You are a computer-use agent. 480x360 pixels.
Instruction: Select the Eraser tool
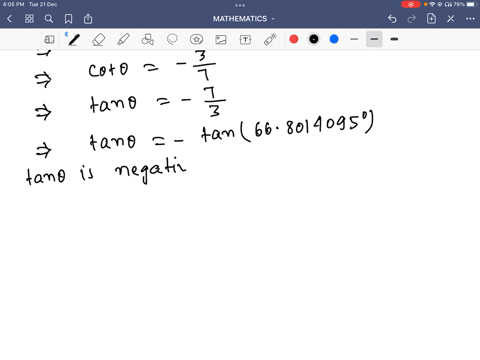[x=99, y=39]
